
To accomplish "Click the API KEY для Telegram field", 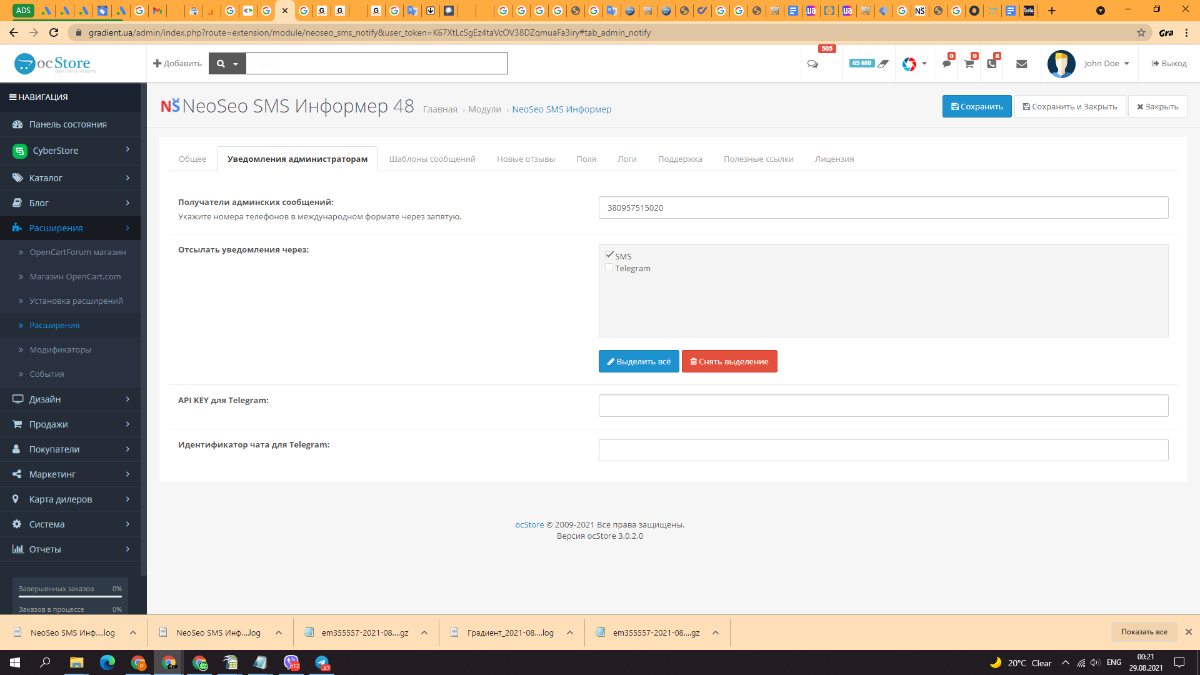I will tap(883, 405).
